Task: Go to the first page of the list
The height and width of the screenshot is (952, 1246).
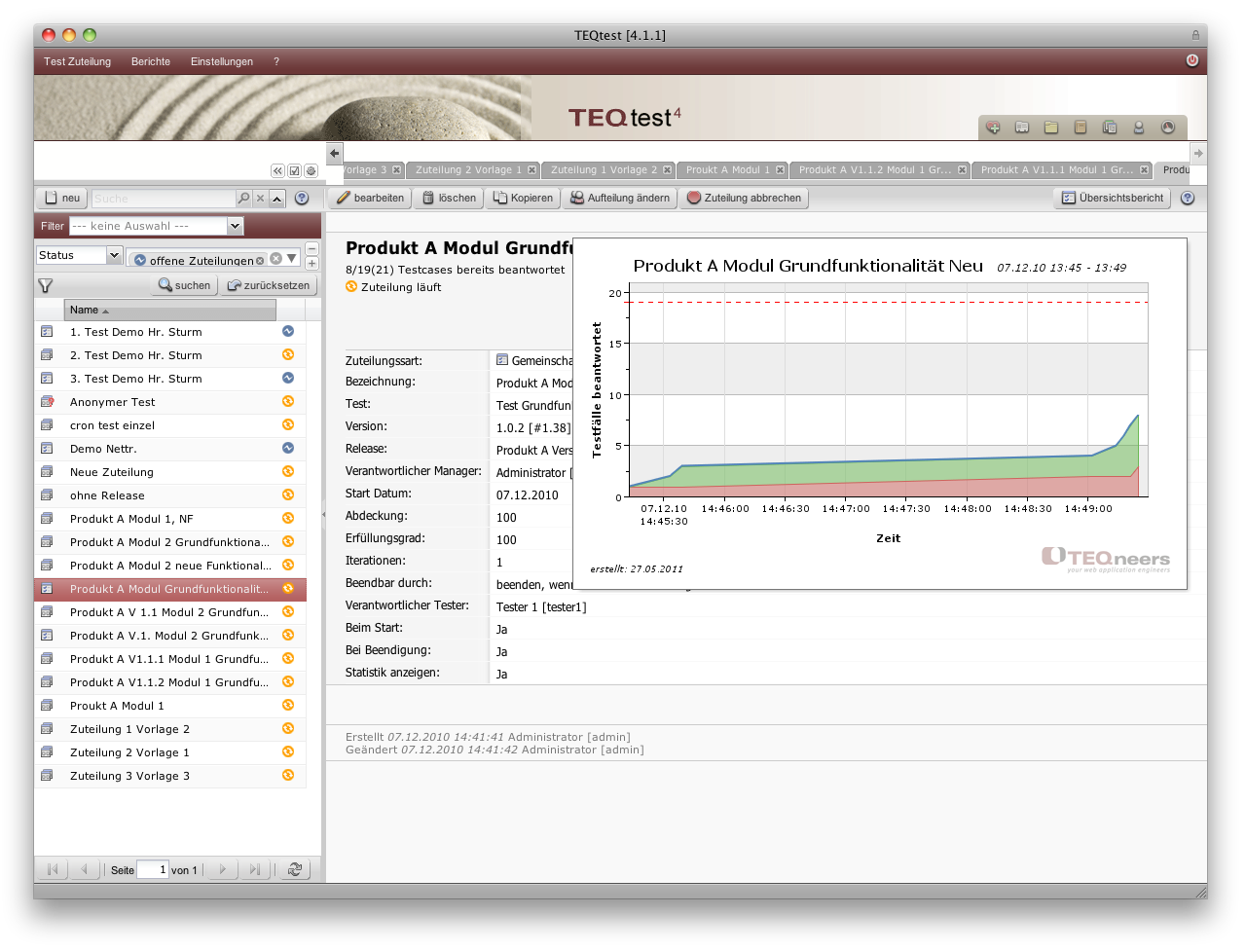Action: point(53,869)
